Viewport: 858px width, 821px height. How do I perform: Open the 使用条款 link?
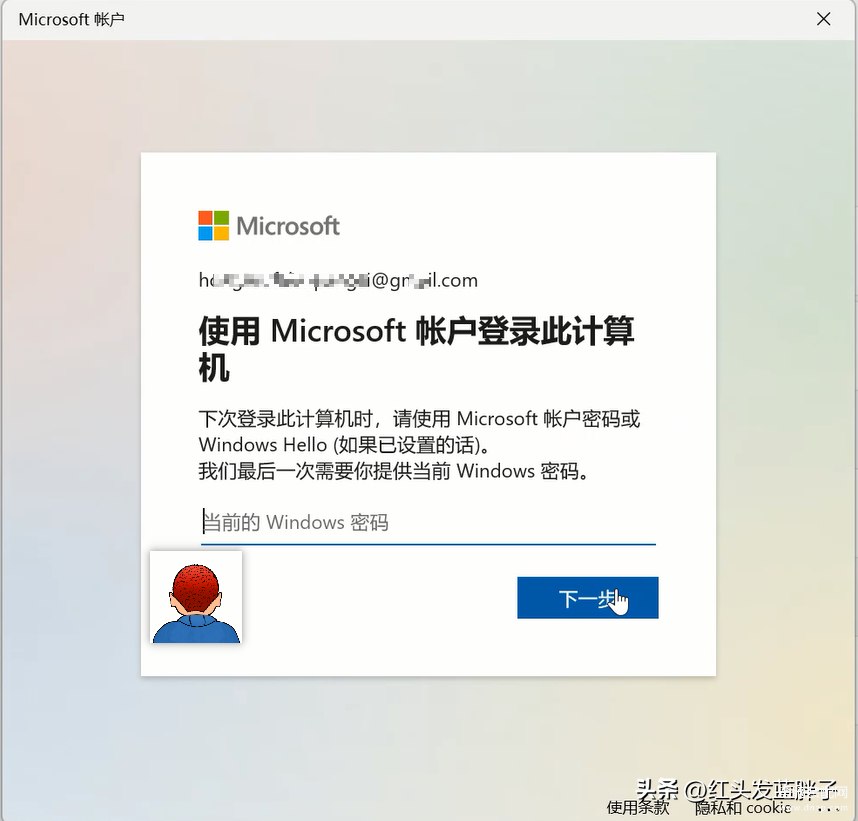(x=638, y=808)
